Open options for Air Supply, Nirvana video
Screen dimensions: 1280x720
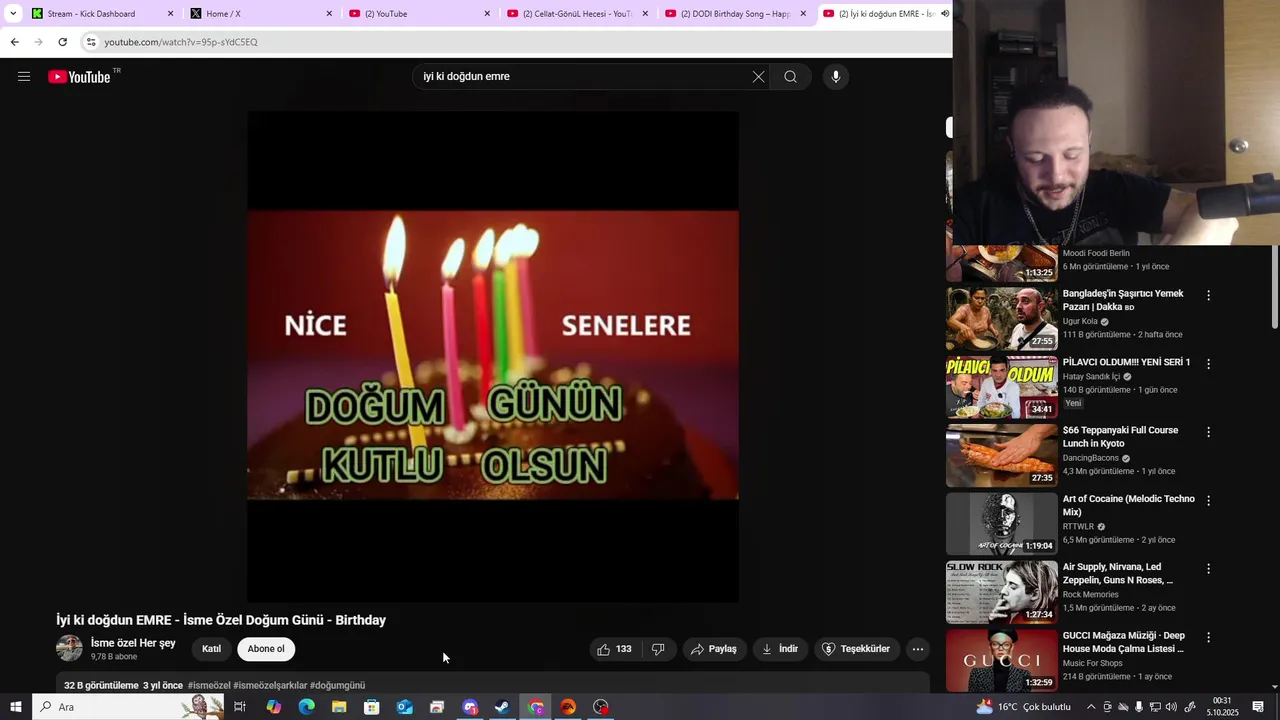point(1208,569)
